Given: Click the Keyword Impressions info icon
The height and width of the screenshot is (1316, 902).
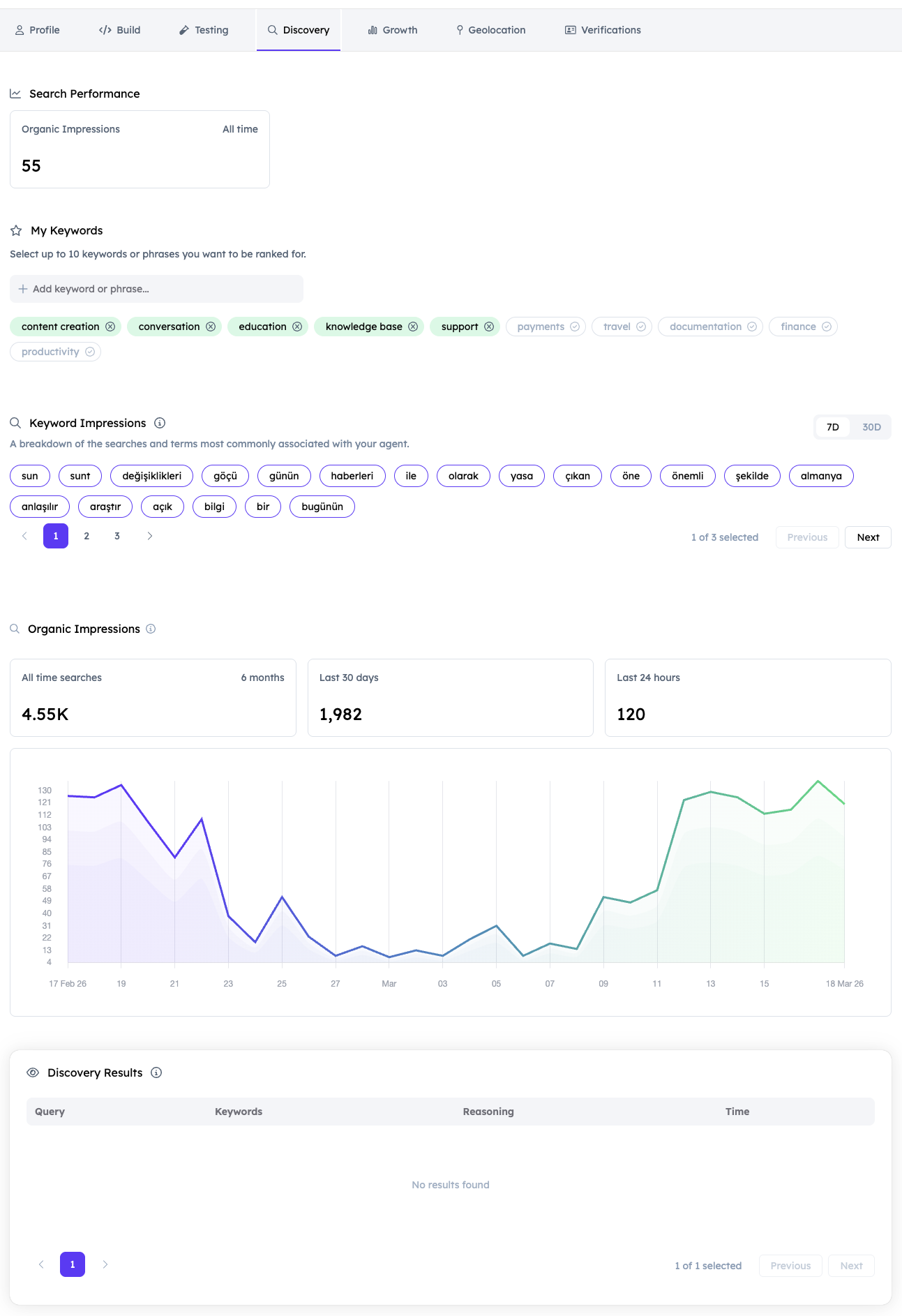Looking at the screenshot, I should (x=160, y=423).
